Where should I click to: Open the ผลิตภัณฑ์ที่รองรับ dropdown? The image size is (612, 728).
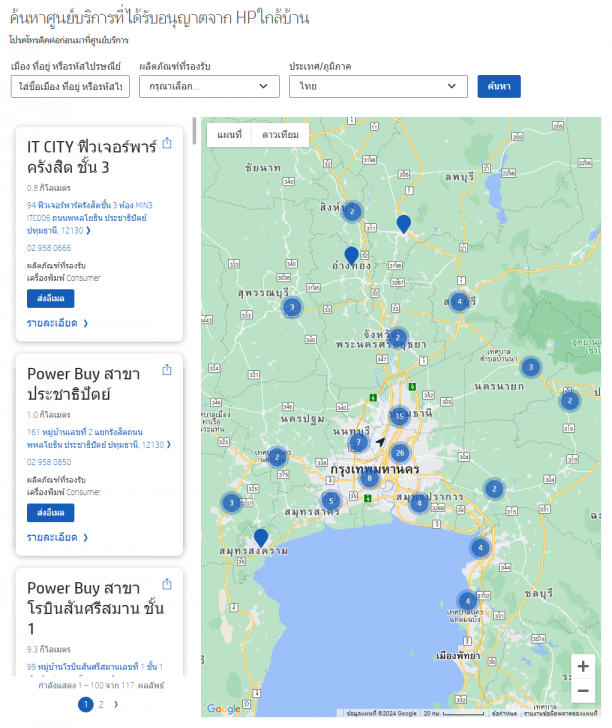click(x=209, y=86)
